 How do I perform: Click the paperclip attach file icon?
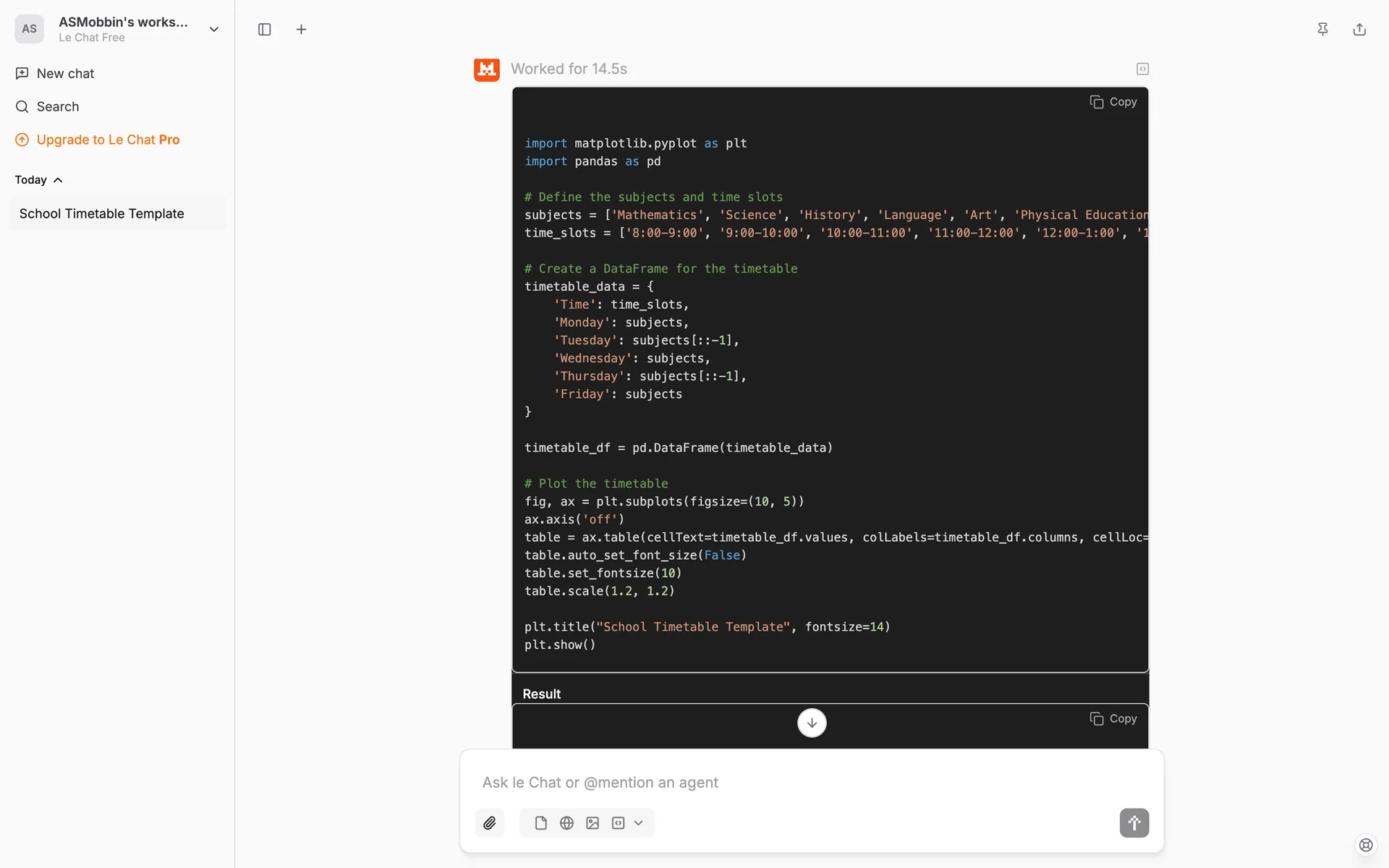(490, 823)
